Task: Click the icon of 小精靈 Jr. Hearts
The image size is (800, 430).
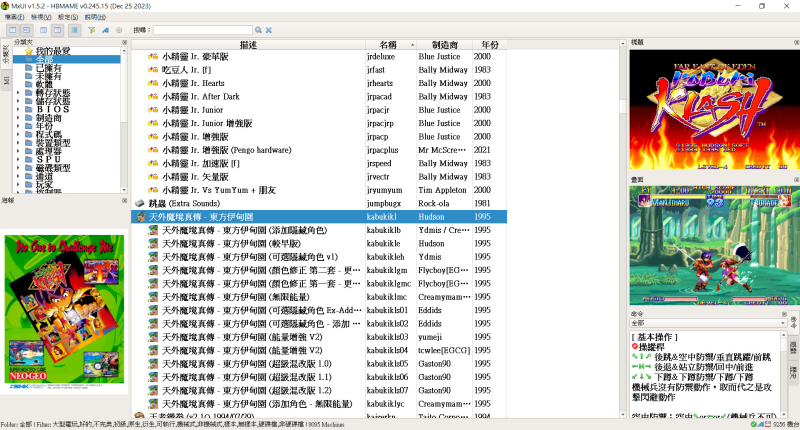Action: (153, 83)
